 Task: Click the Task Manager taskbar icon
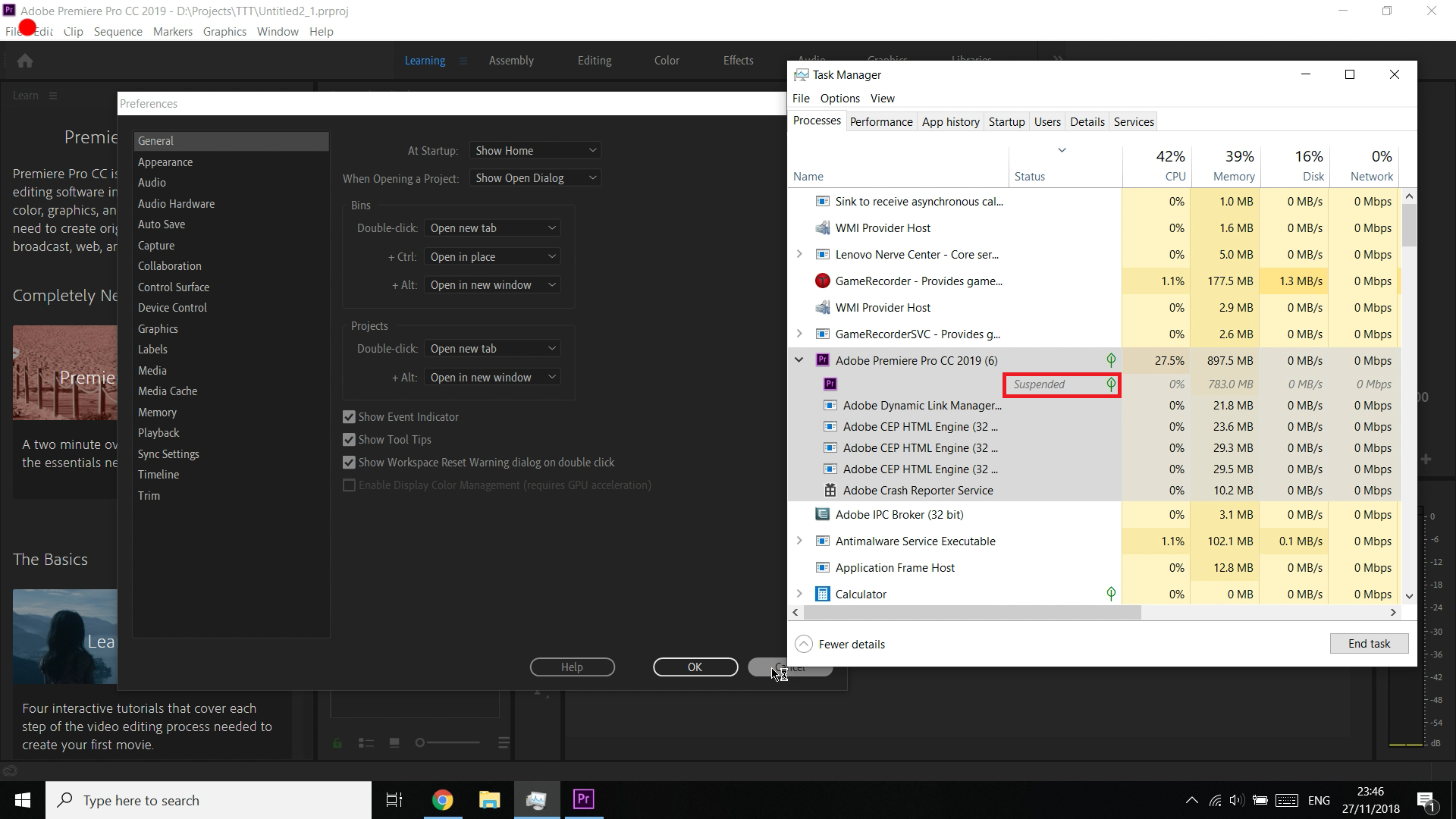pyautogui.click(x=536, y=800)
